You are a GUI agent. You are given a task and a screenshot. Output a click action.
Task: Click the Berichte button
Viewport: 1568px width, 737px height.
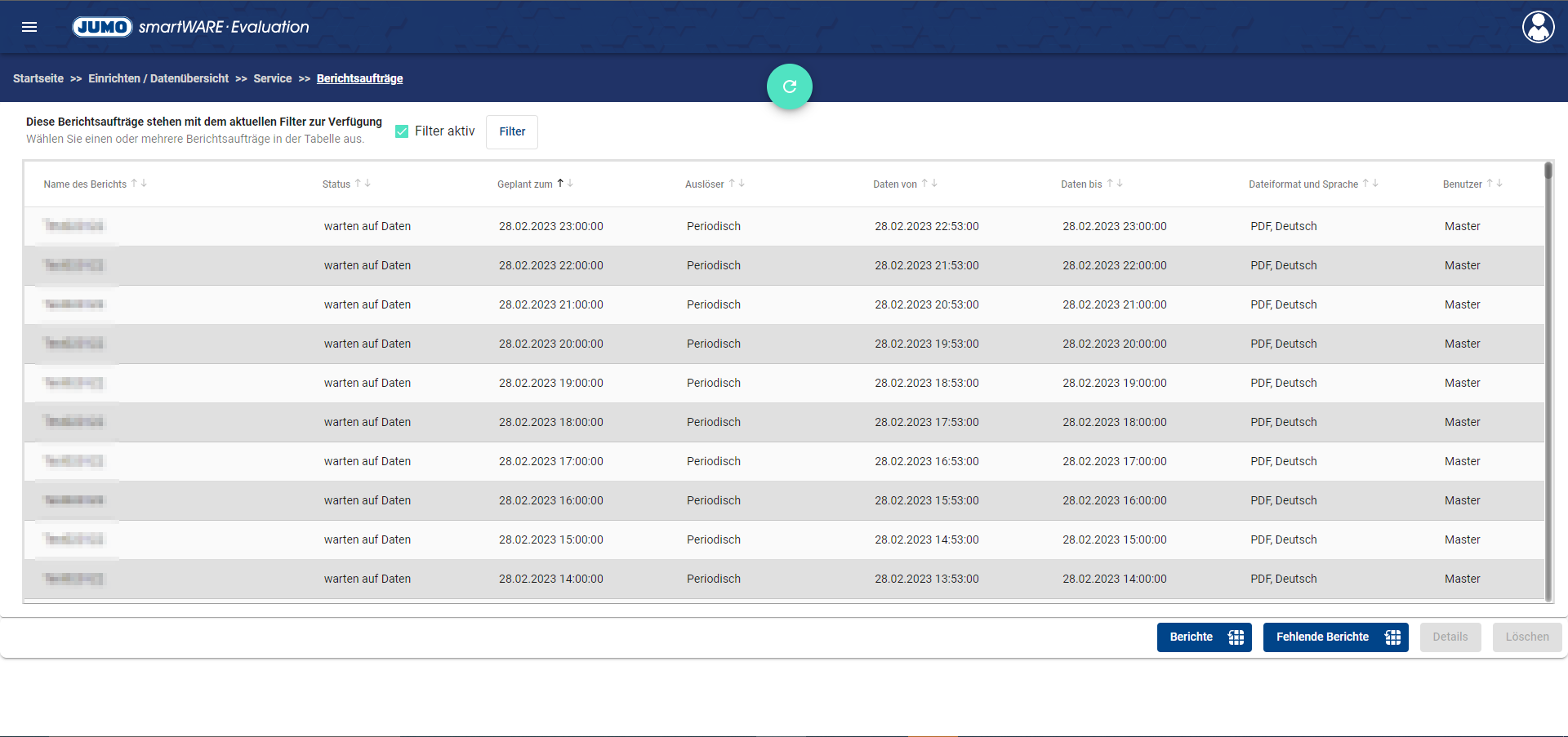click(1205, 637)
